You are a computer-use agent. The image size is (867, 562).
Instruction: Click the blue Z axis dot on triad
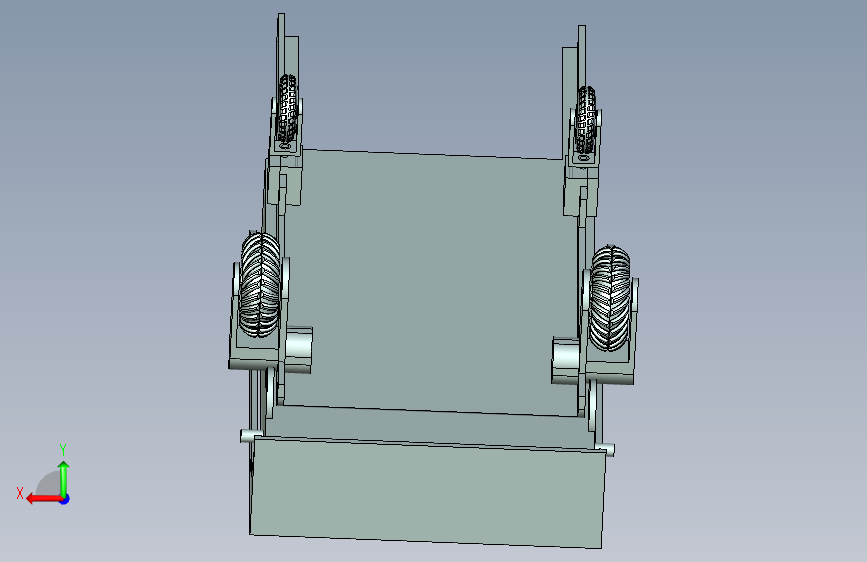pos(65,499)
